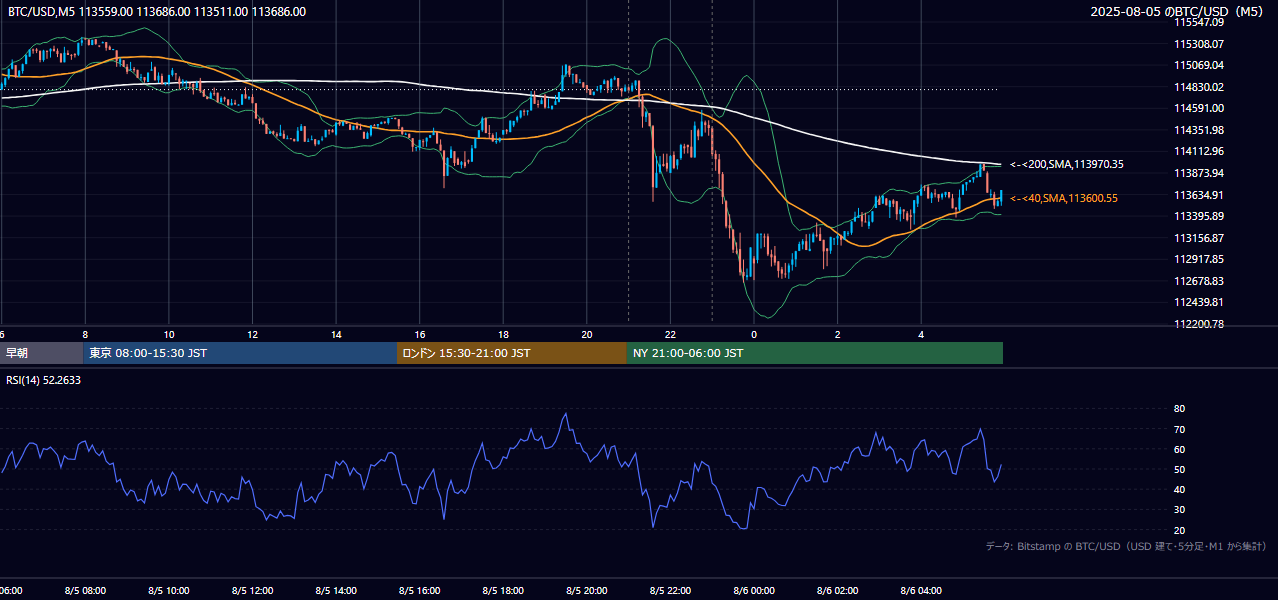
Task: Click the 8/5 20:00 time axis label
Action: [587, 591]
